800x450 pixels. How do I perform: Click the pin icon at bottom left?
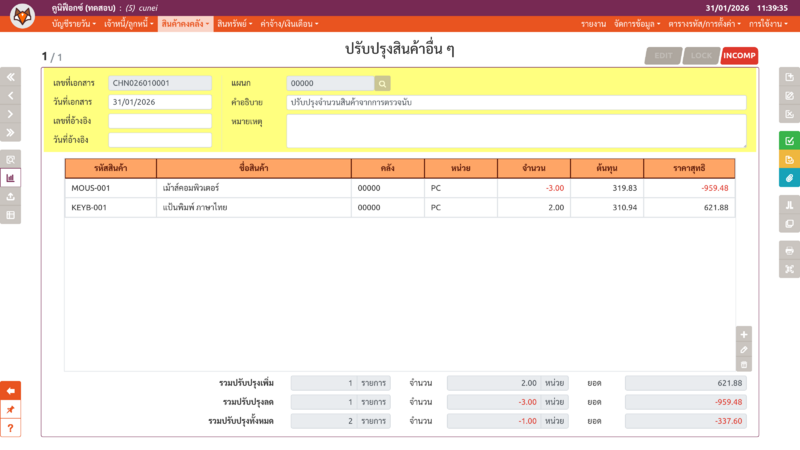11,410
